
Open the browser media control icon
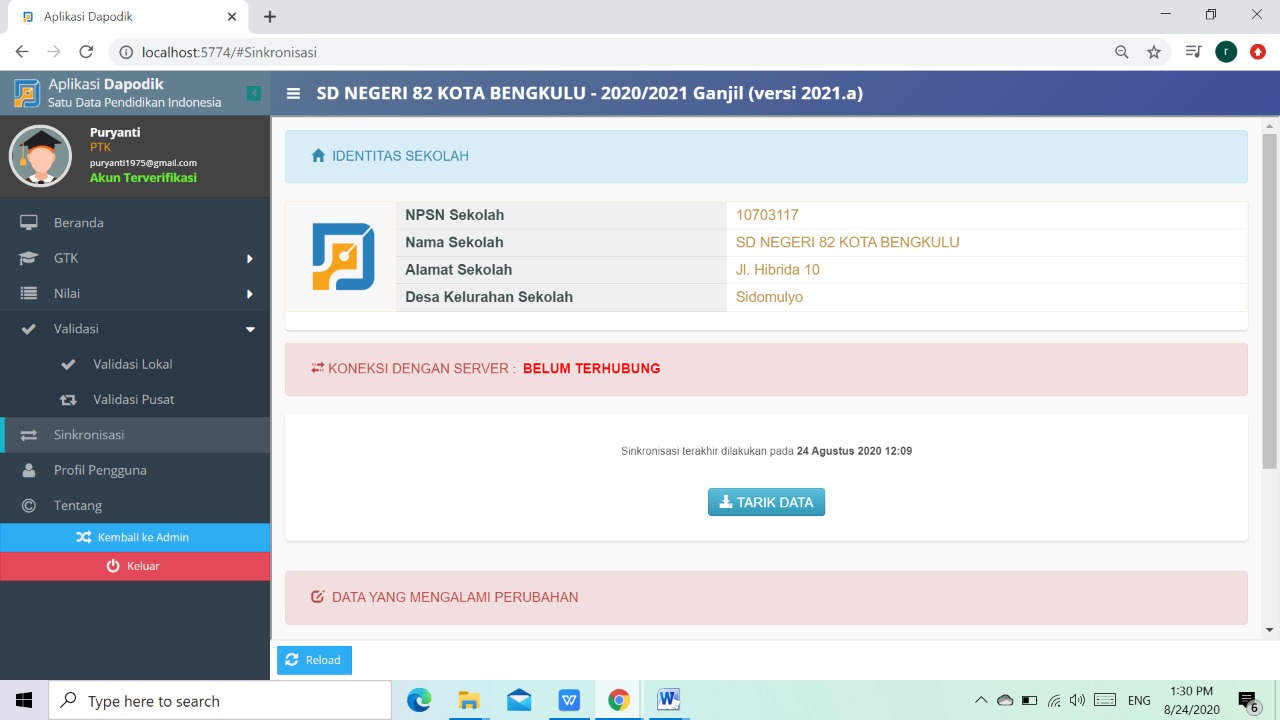(x=1193, y=52)
